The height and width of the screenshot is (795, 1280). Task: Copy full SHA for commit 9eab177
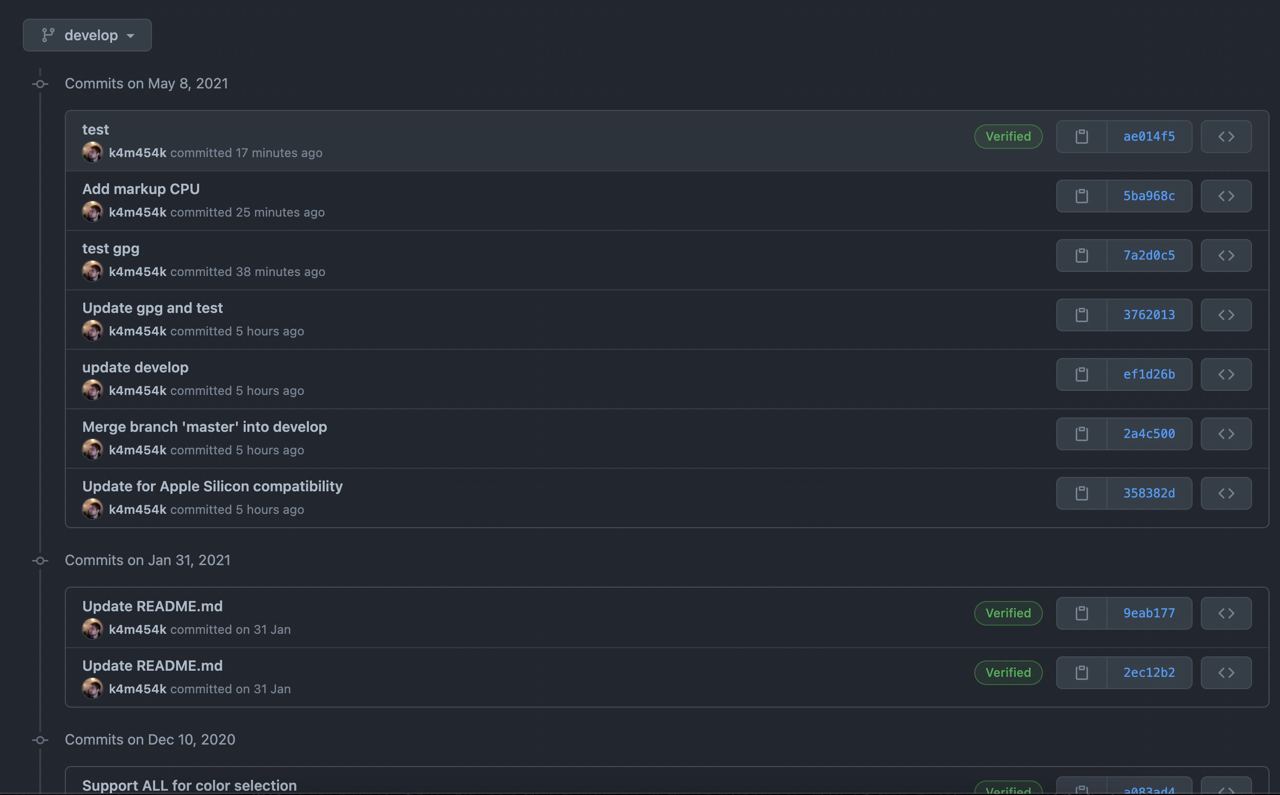(1082, 613)
